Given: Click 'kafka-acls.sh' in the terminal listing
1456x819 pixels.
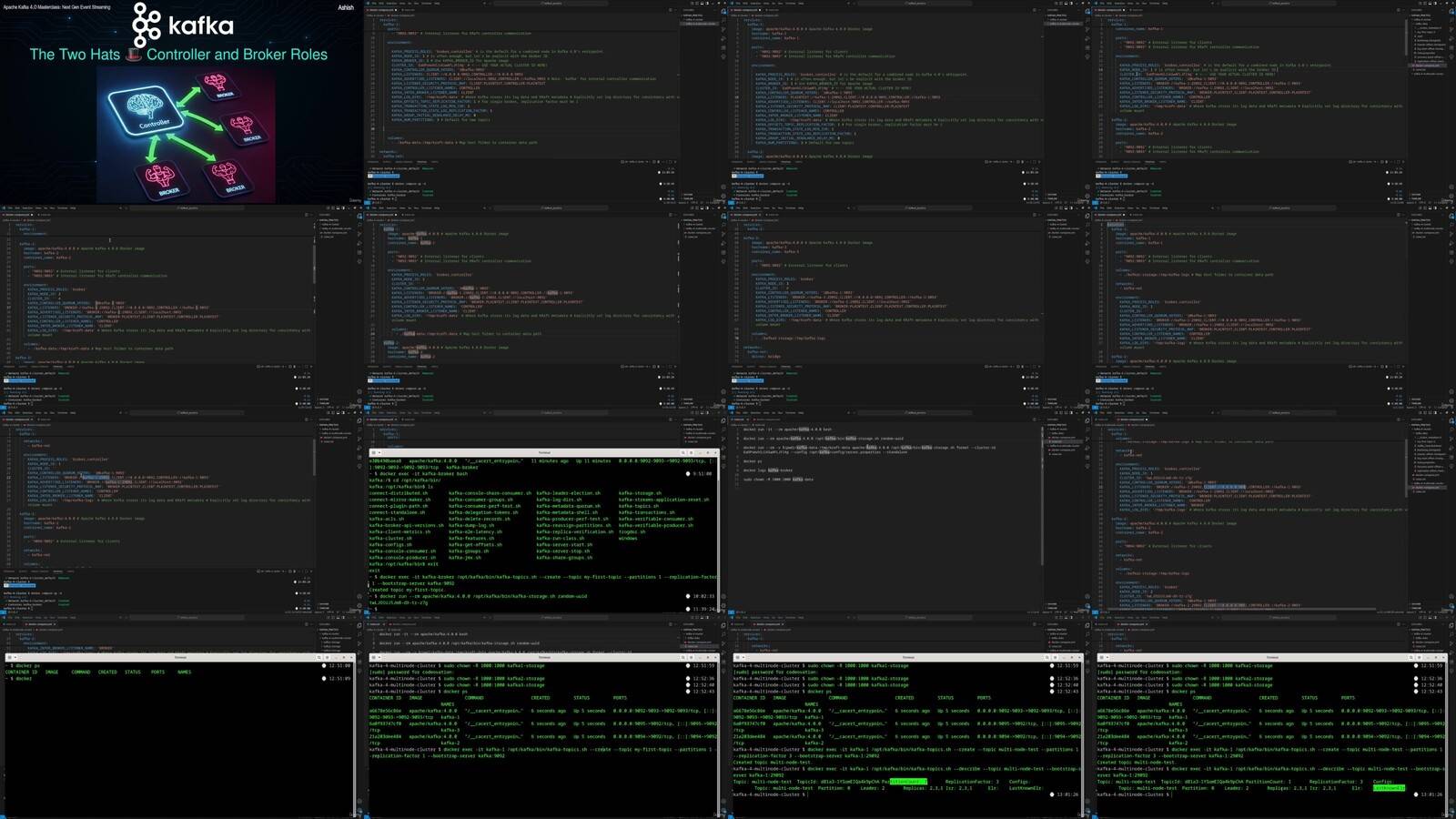Looking at the screenshot, I should (x=386, y=519).
